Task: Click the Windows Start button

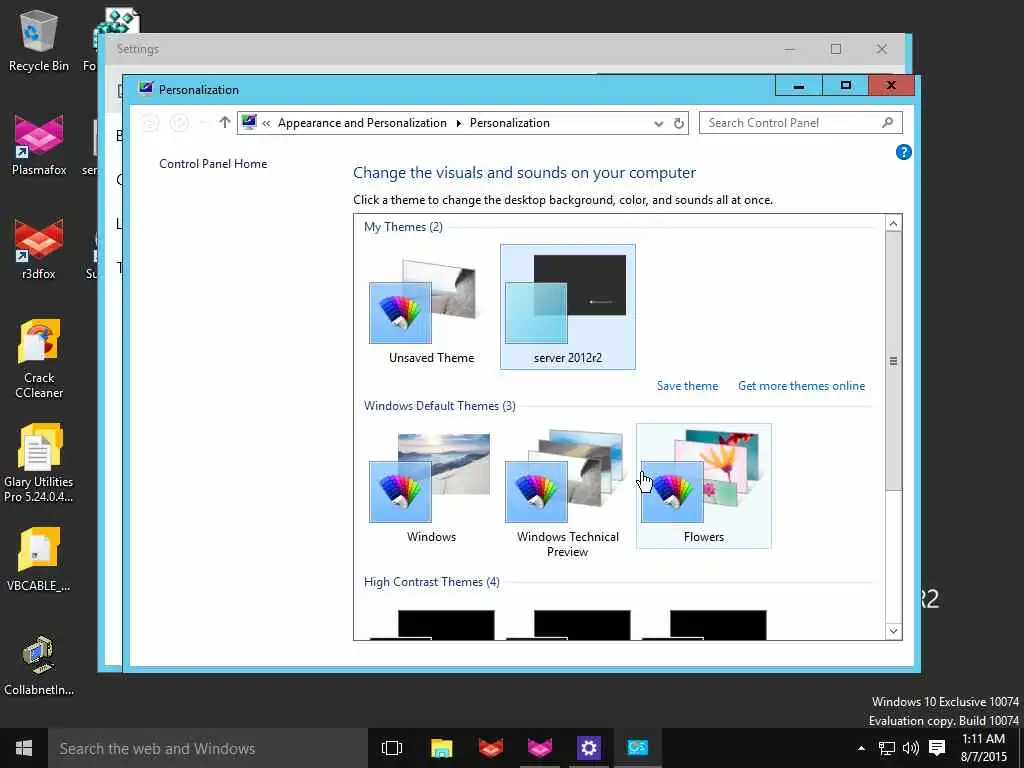Action: [24, 748]
